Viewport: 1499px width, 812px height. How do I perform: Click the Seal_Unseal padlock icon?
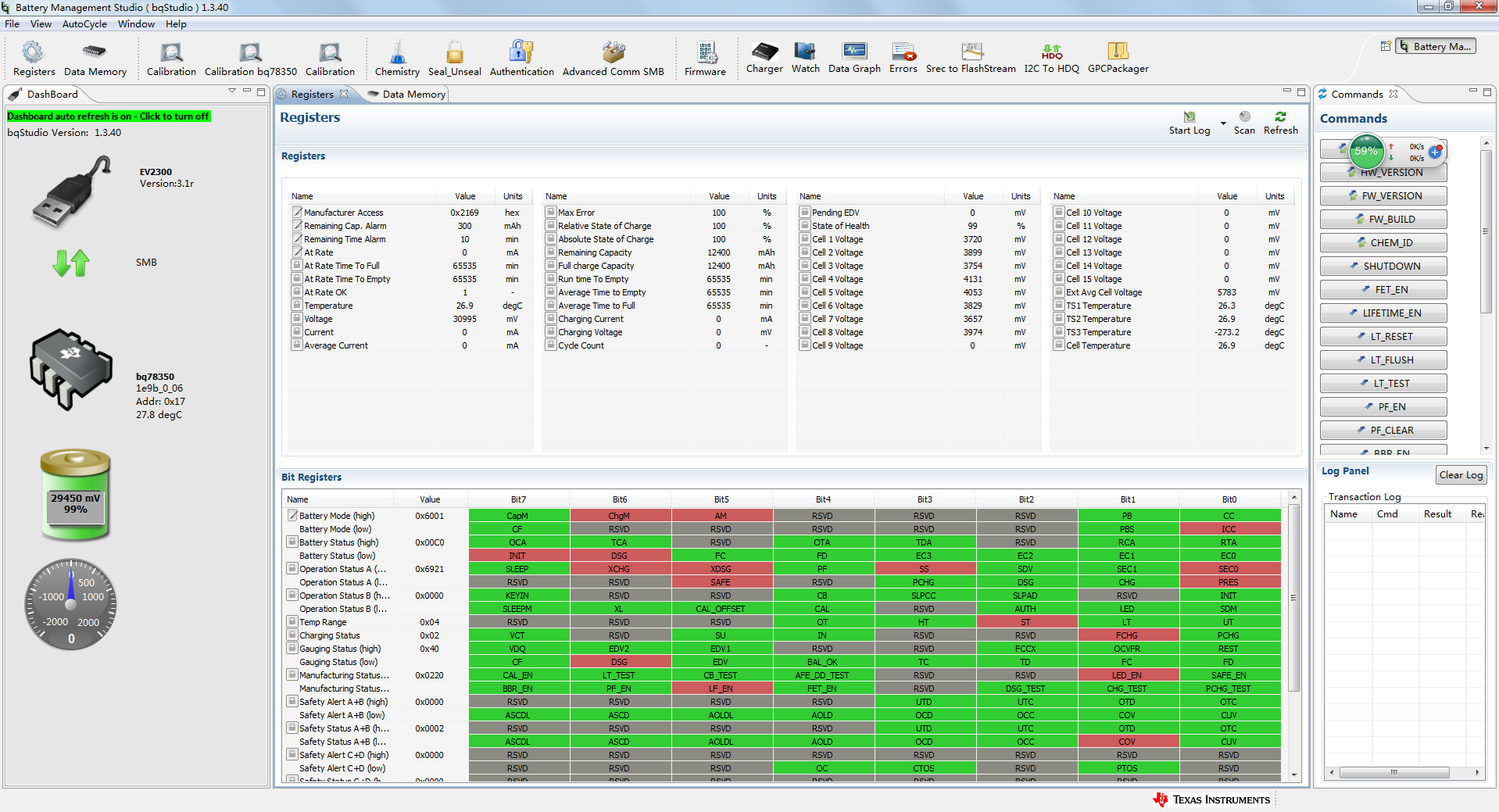tap(454, 54)
